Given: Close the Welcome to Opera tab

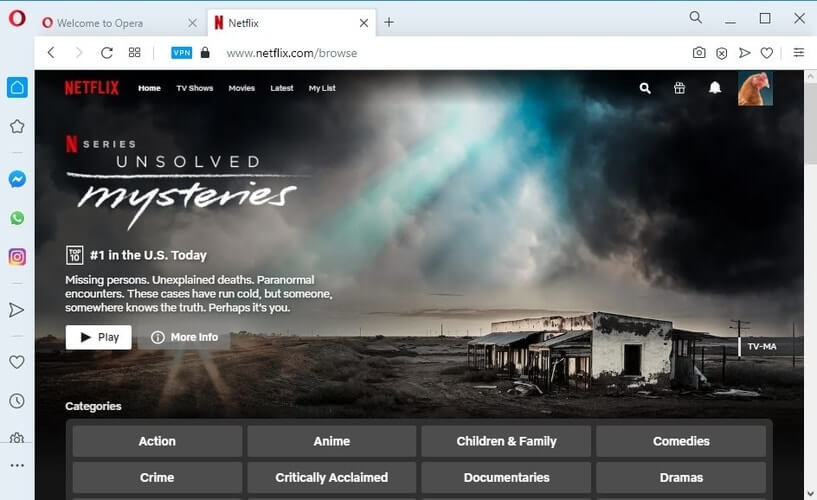Looking at the screenshot, I should (x=192, y=23).
